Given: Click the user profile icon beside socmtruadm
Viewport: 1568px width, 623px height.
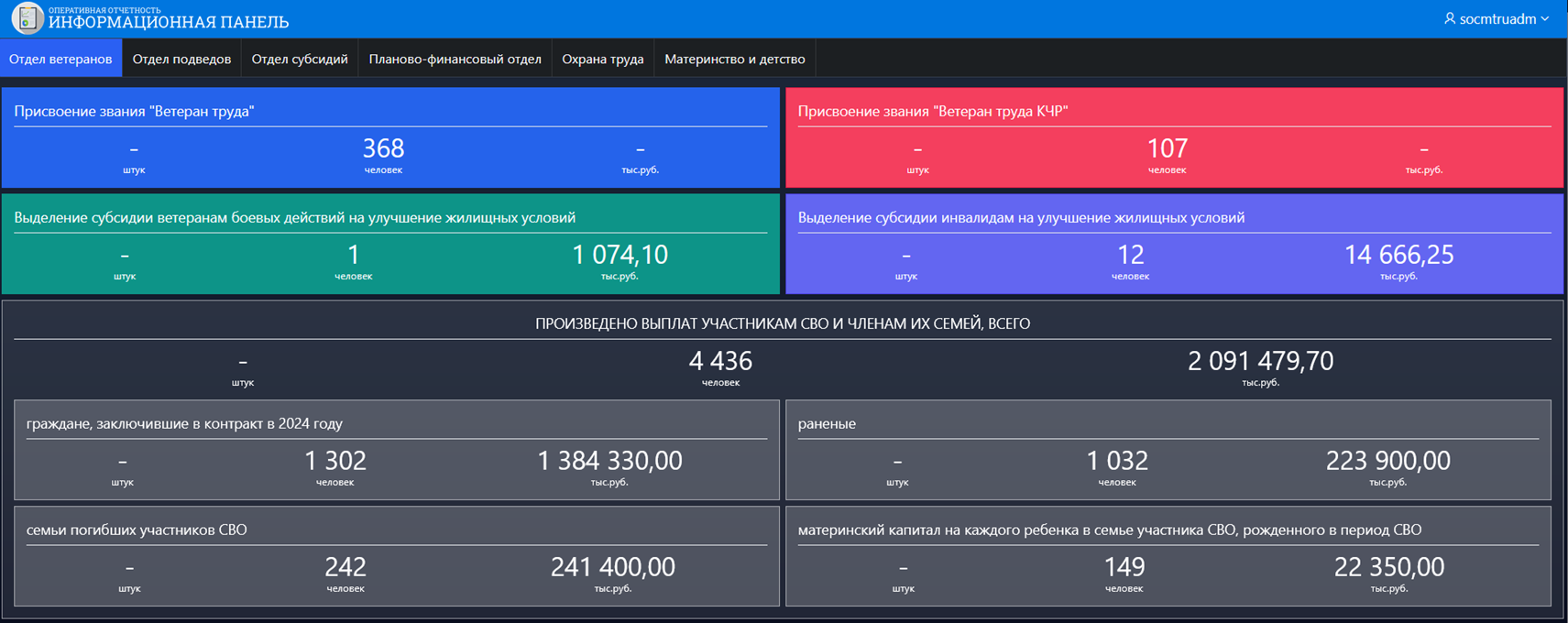Looking at the screenshot, I should [1449, 18].
